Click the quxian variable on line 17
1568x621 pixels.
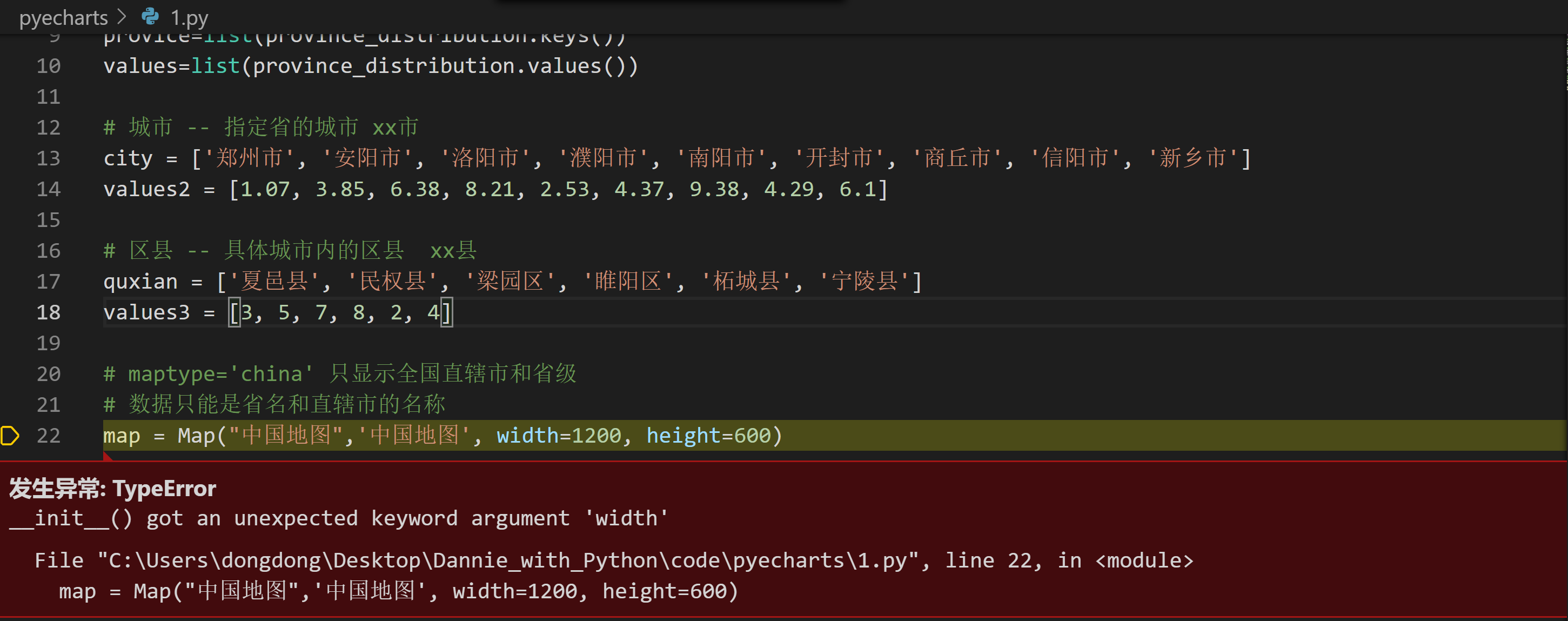140,281
